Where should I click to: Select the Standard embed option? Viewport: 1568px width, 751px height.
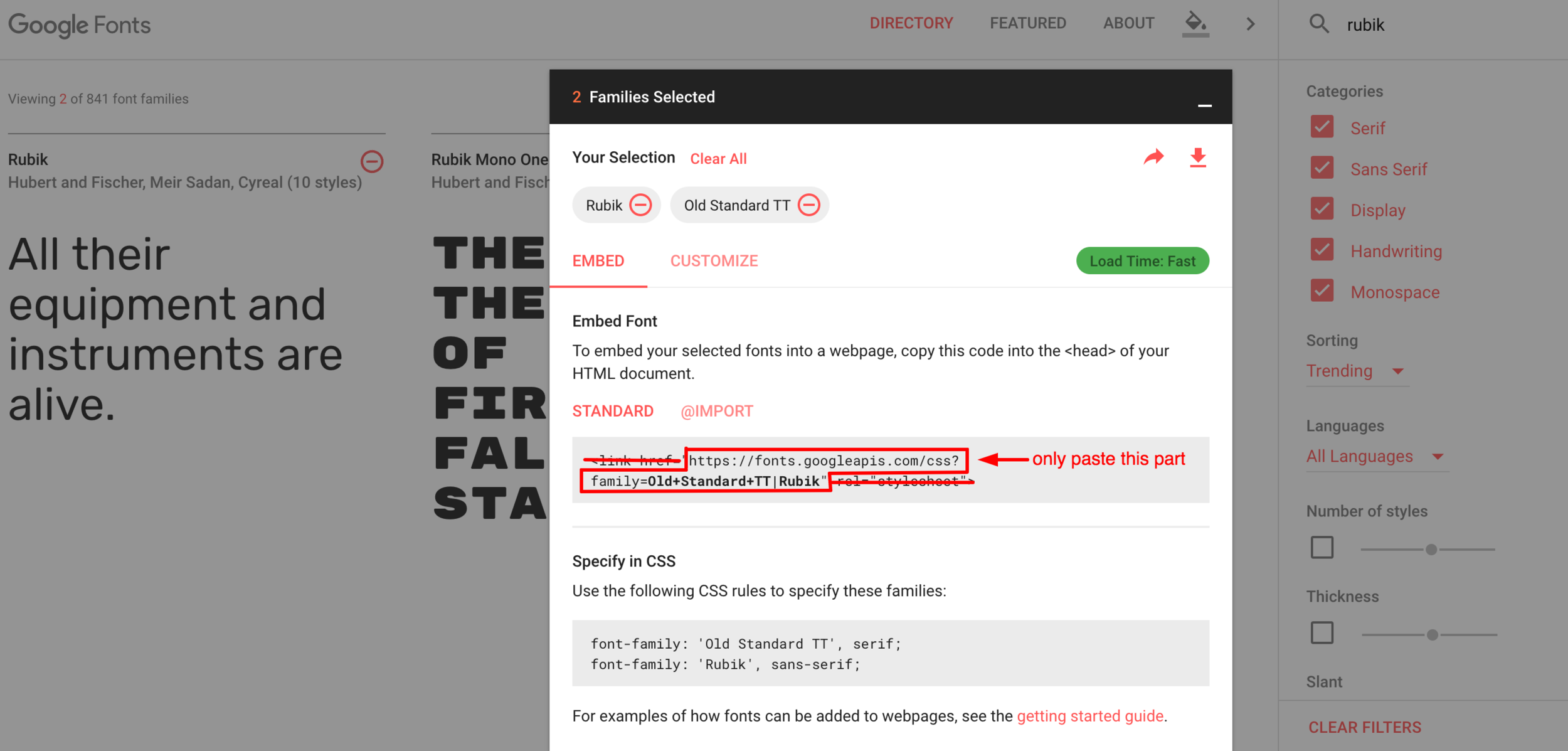pyautogui.click(x=613, y=411)
